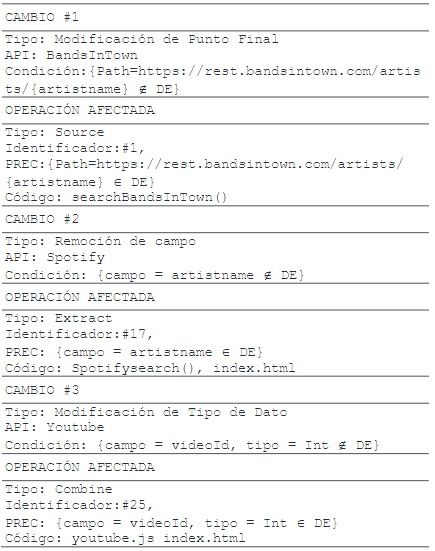The image size is (435, 551).
Task: Click the 'API: Youtube' line
Action: pos(54,427)
